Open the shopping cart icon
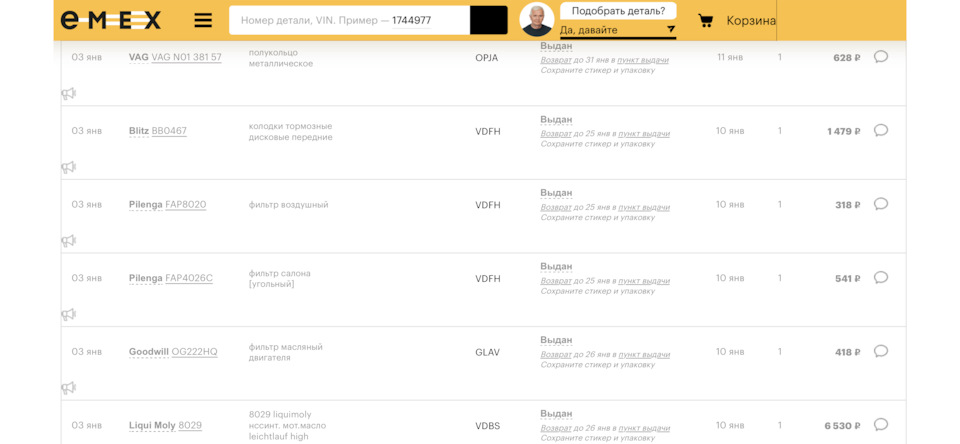This screenshot has width=960, height=444. (x=705, y=20)
